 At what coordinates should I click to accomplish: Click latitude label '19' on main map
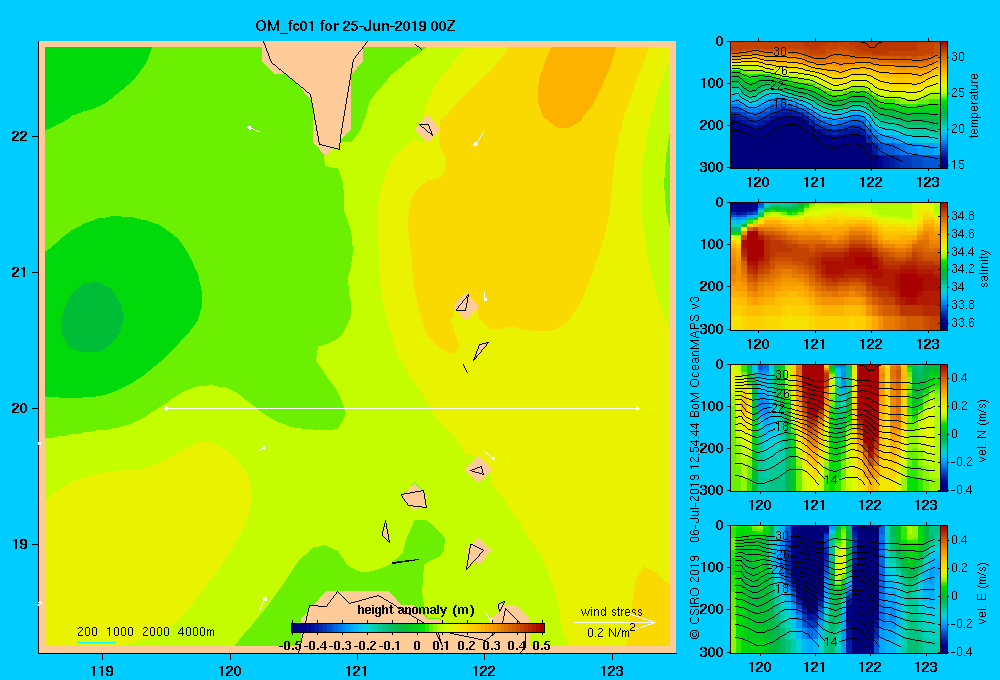[x=20, y=544]
